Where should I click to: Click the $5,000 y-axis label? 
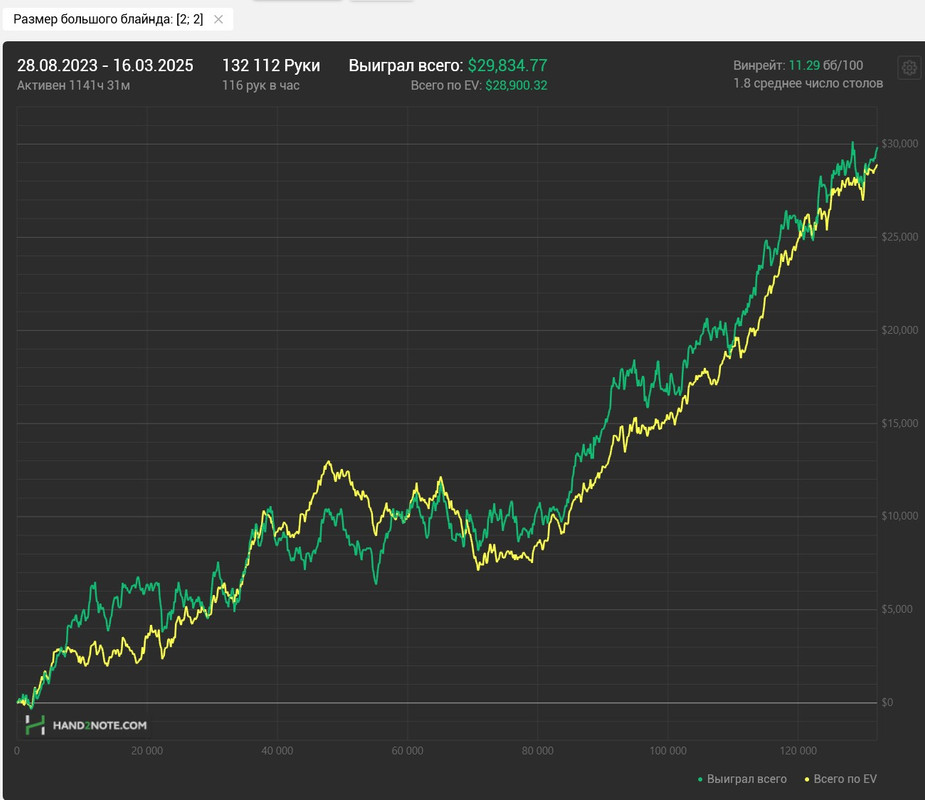click(897, 609)
